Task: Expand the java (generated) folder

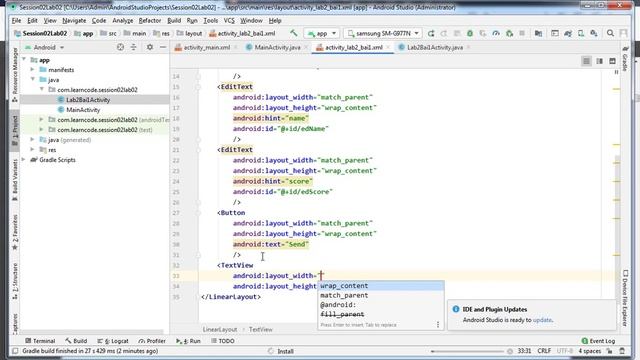Action: pyautogui.click(x=33, y=140)
